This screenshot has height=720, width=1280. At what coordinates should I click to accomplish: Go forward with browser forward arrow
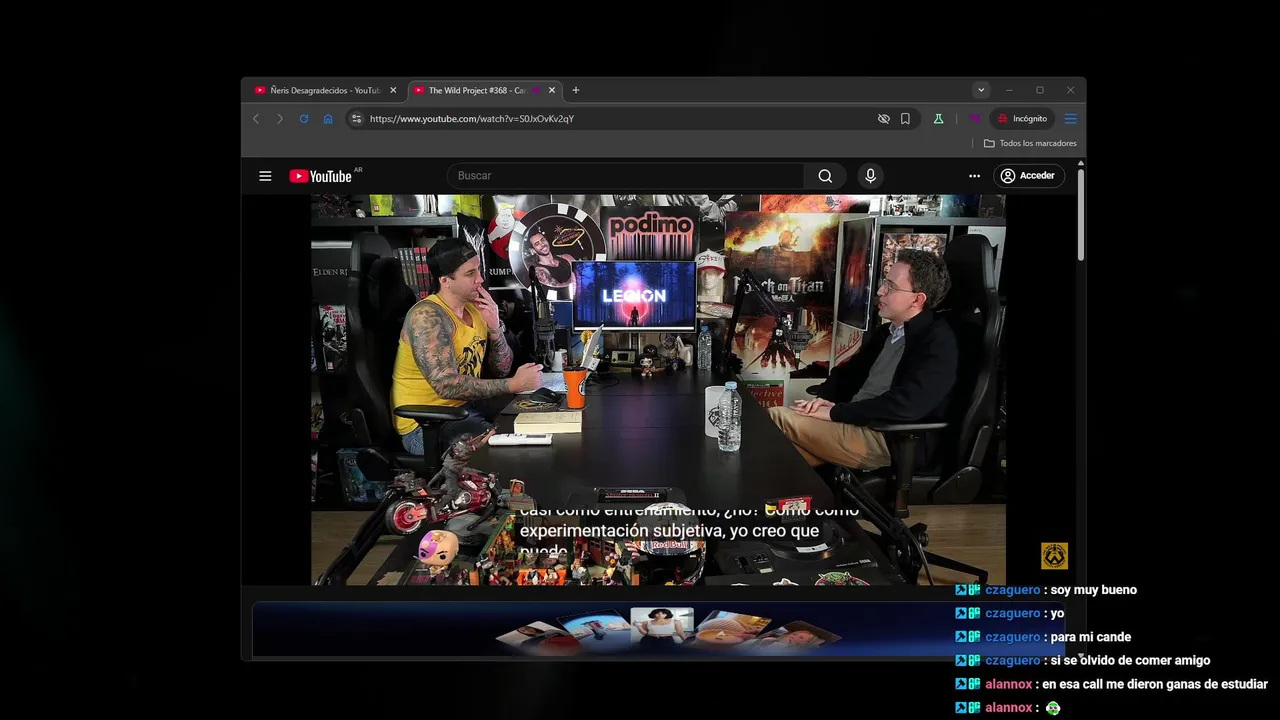[x=280, y=119]
